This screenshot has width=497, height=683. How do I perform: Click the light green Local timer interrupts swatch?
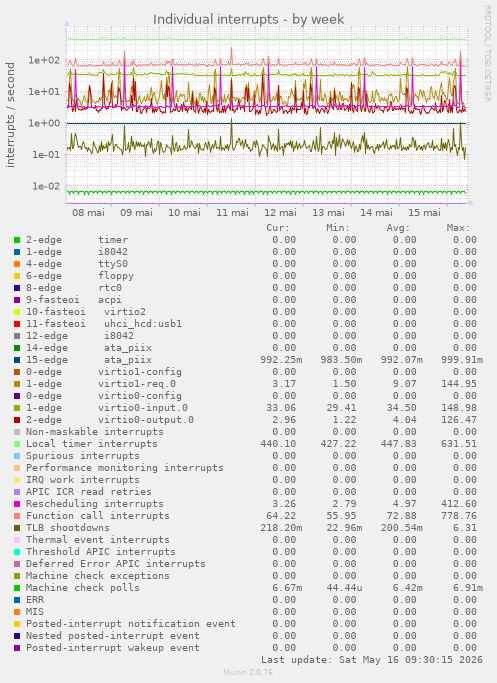coord(17,444)
